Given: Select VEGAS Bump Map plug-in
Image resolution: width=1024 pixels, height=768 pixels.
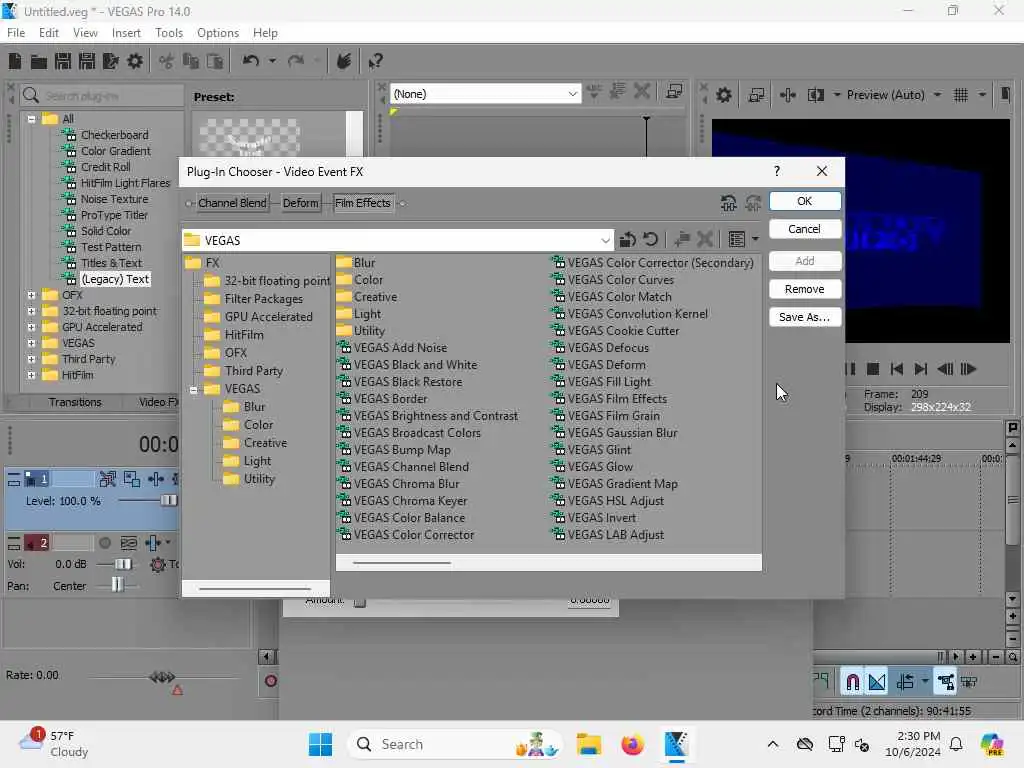Looking at the screenshot, I should click(x=394, y=449).
